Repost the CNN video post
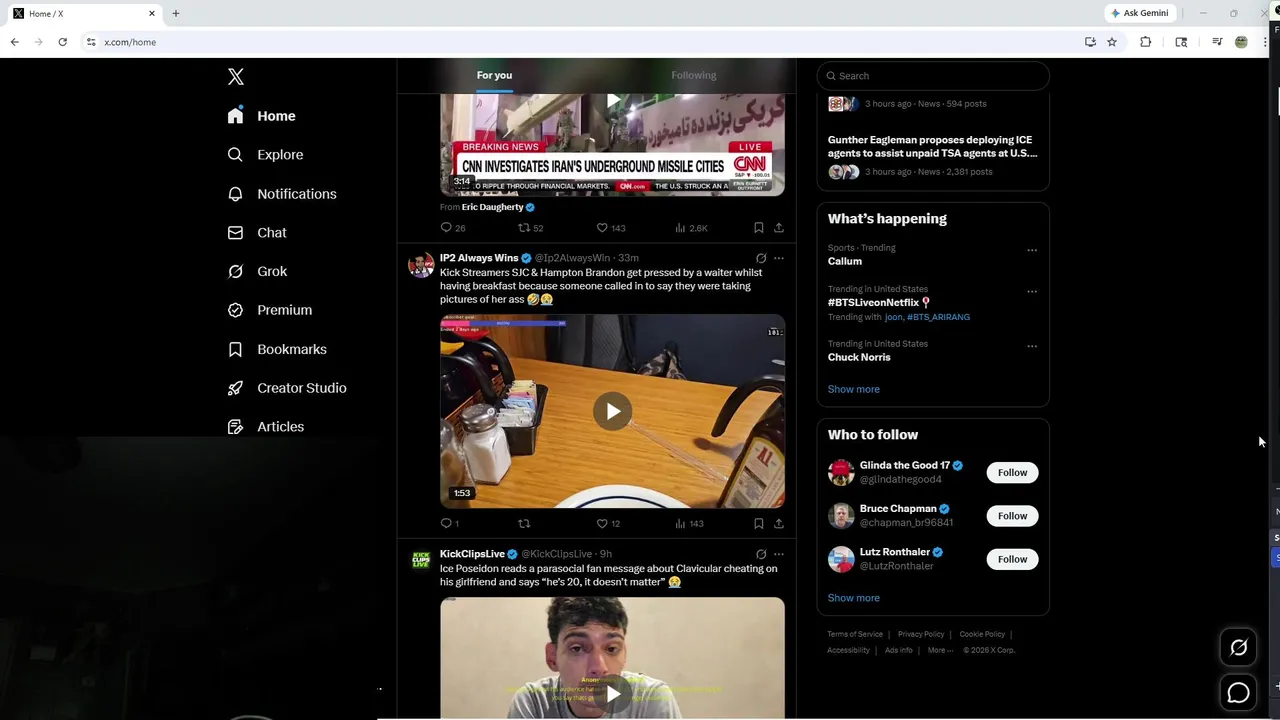The width and height of the screenshot is (1280, 720). [531, 228]
